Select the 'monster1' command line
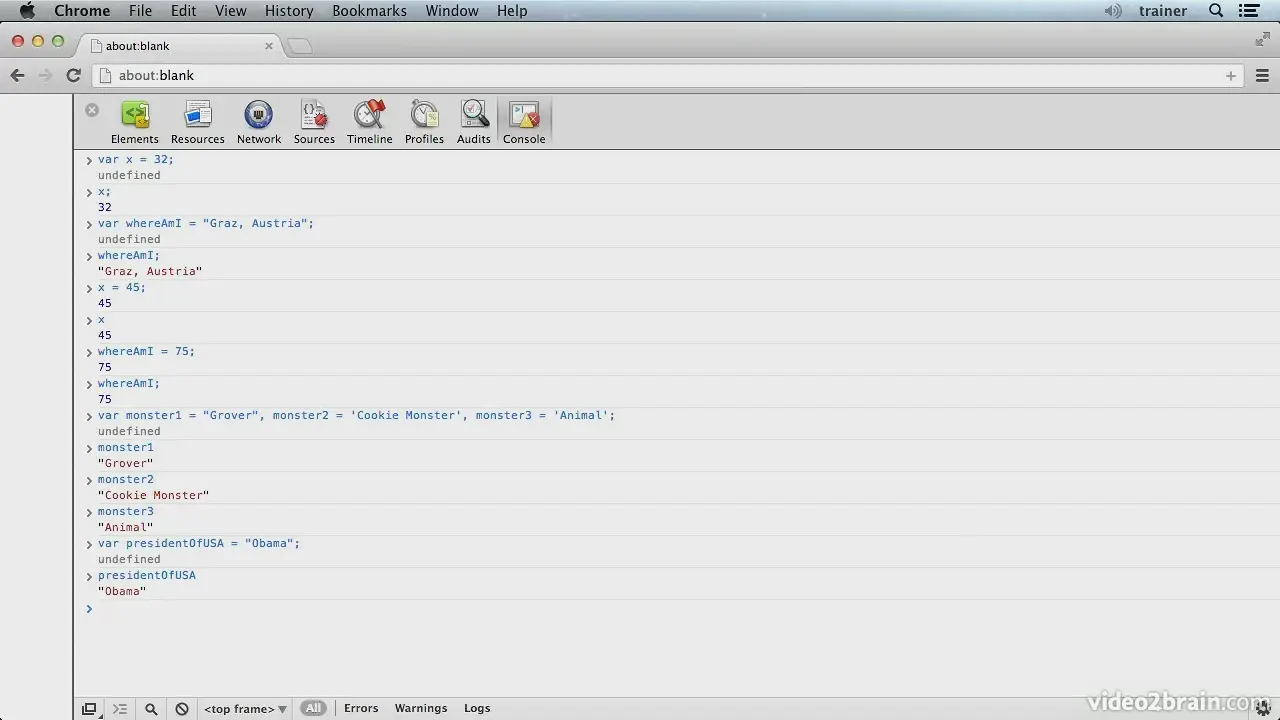 click(126, 448)
